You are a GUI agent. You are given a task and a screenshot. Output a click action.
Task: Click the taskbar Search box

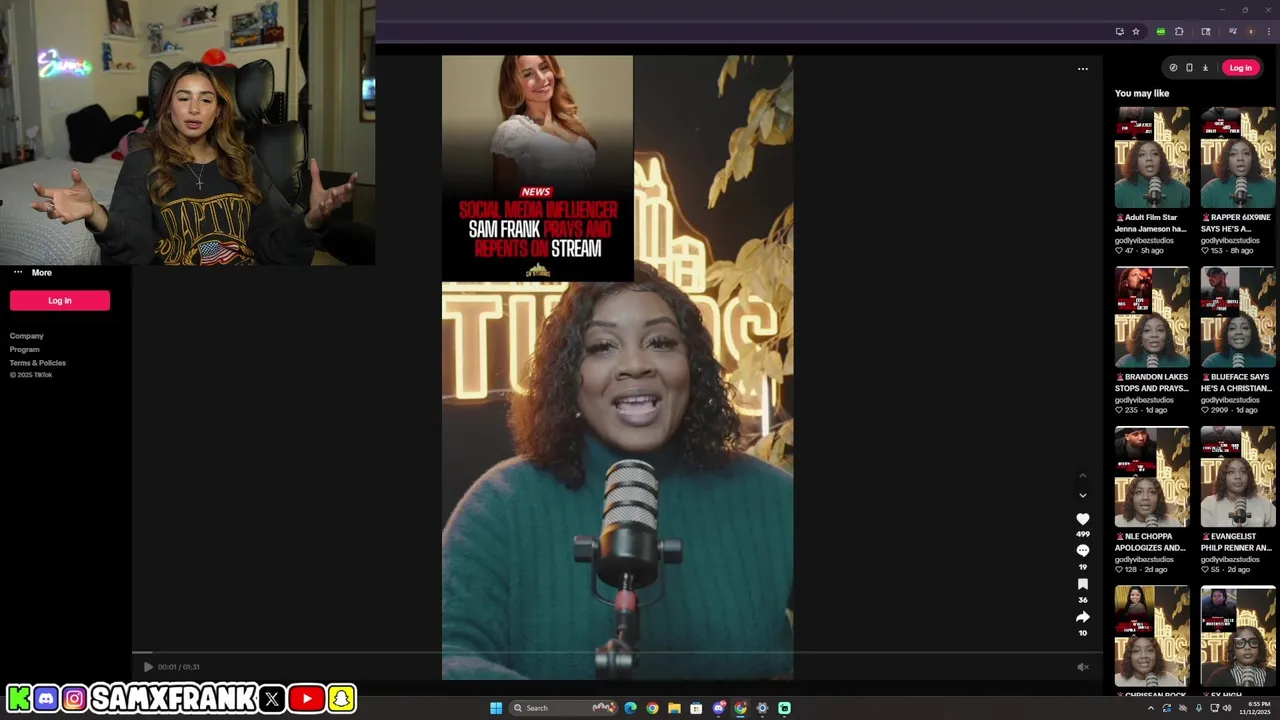565,708
